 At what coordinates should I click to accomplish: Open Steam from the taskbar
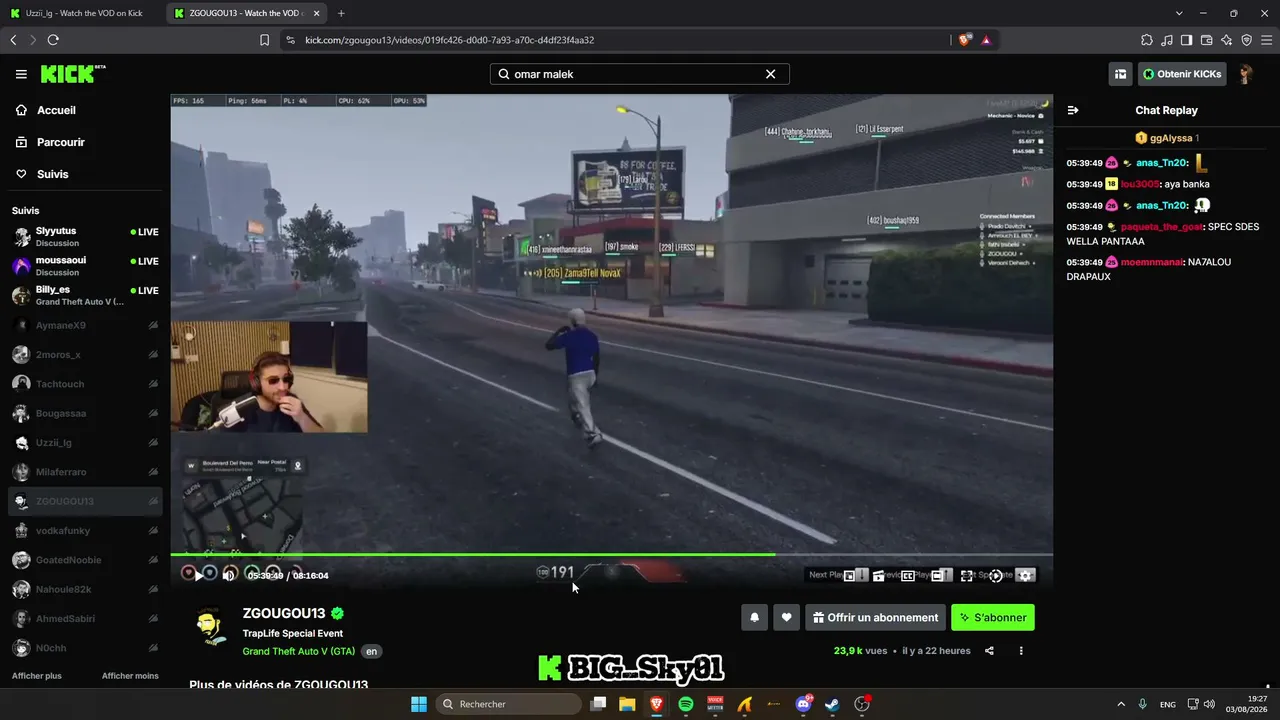(x=832, y=704)
